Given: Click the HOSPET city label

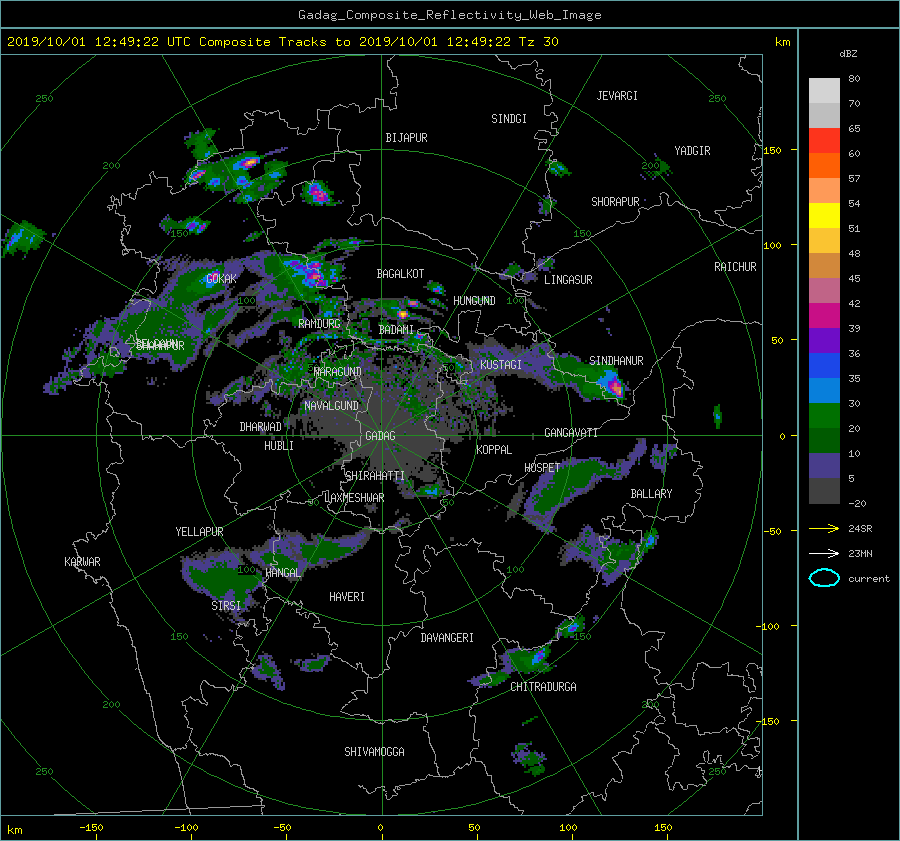Looking at the screenshot, I should (x=542, y=468).
